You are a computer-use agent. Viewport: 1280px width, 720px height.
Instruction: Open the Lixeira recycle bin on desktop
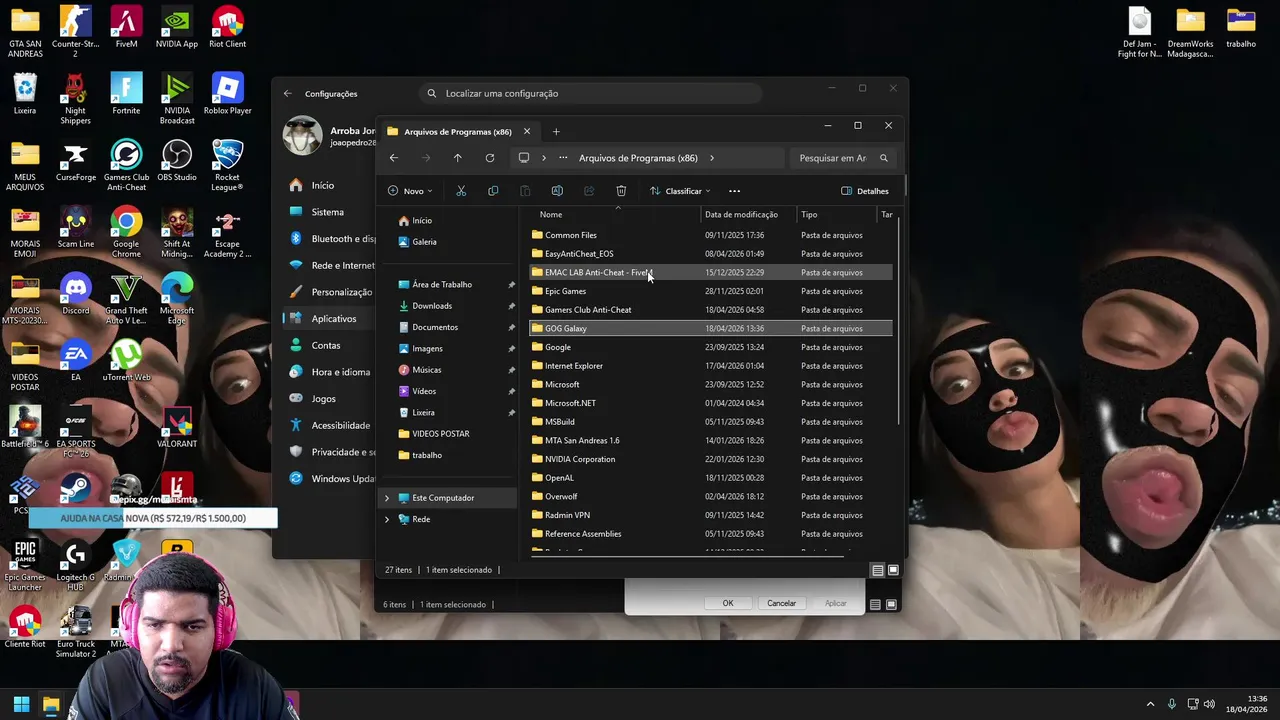coord(25,94)
